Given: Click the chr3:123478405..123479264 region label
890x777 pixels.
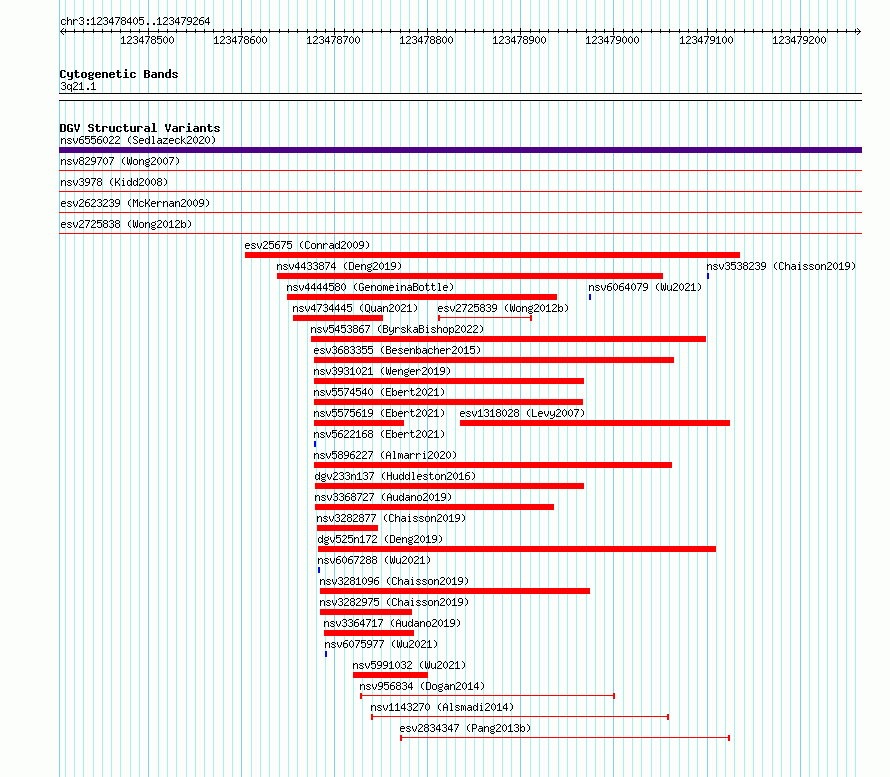Looking at the screenshot, I should coord(135,22).
